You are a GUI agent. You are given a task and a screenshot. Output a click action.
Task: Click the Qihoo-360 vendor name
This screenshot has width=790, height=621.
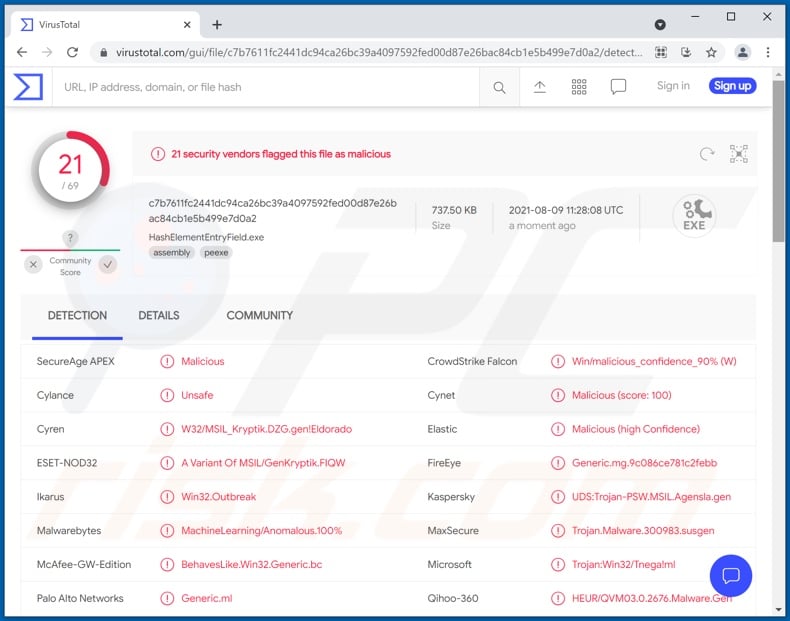pos(452,598)
